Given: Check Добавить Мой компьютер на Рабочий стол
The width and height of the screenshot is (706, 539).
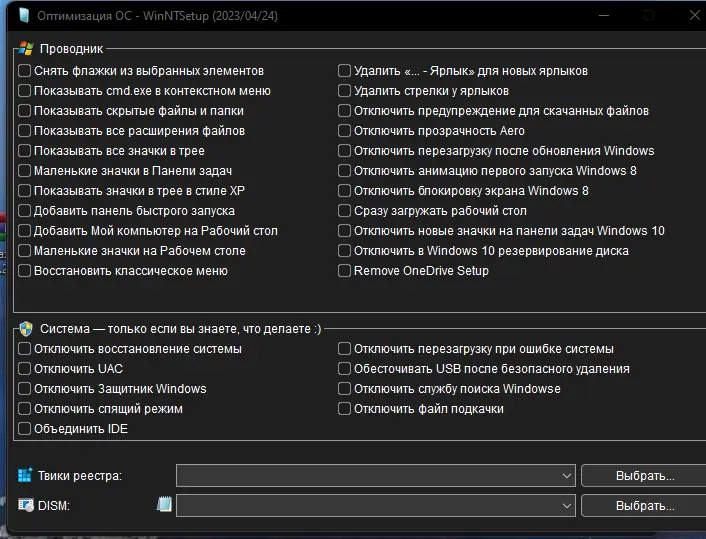Looking at the screenshot, I should click(24, 231).
